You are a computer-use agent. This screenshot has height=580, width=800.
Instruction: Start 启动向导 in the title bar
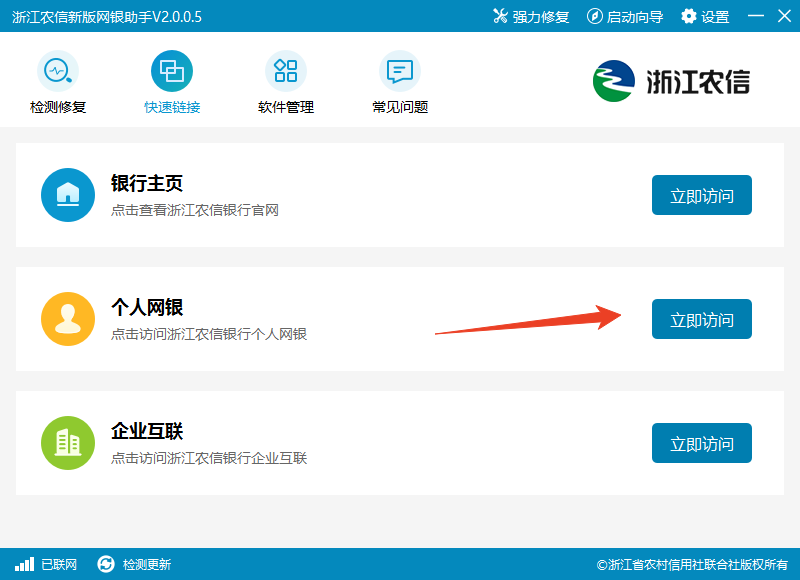[625, 16]
